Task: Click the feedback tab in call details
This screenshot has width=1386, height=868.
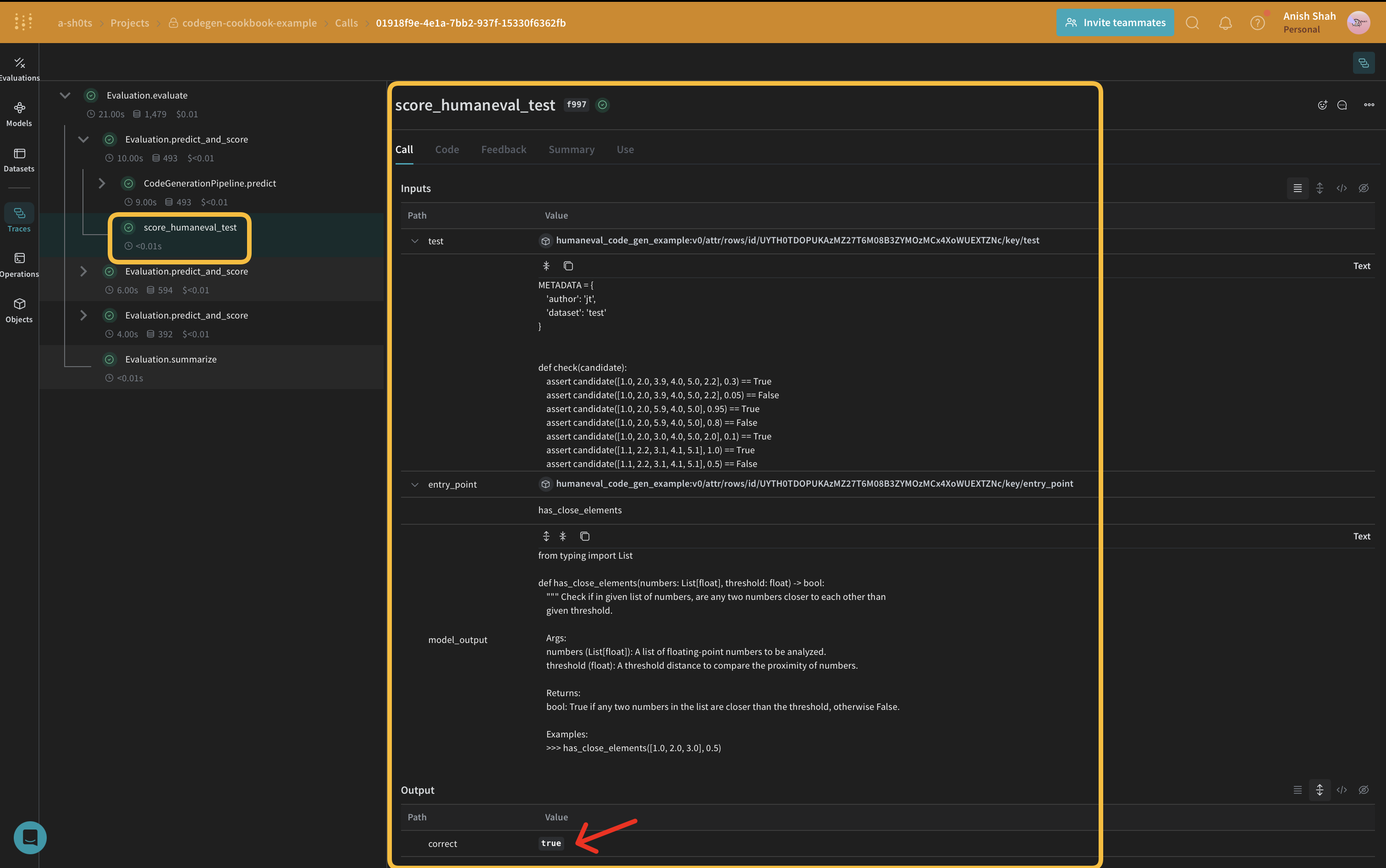Action: 503,149
